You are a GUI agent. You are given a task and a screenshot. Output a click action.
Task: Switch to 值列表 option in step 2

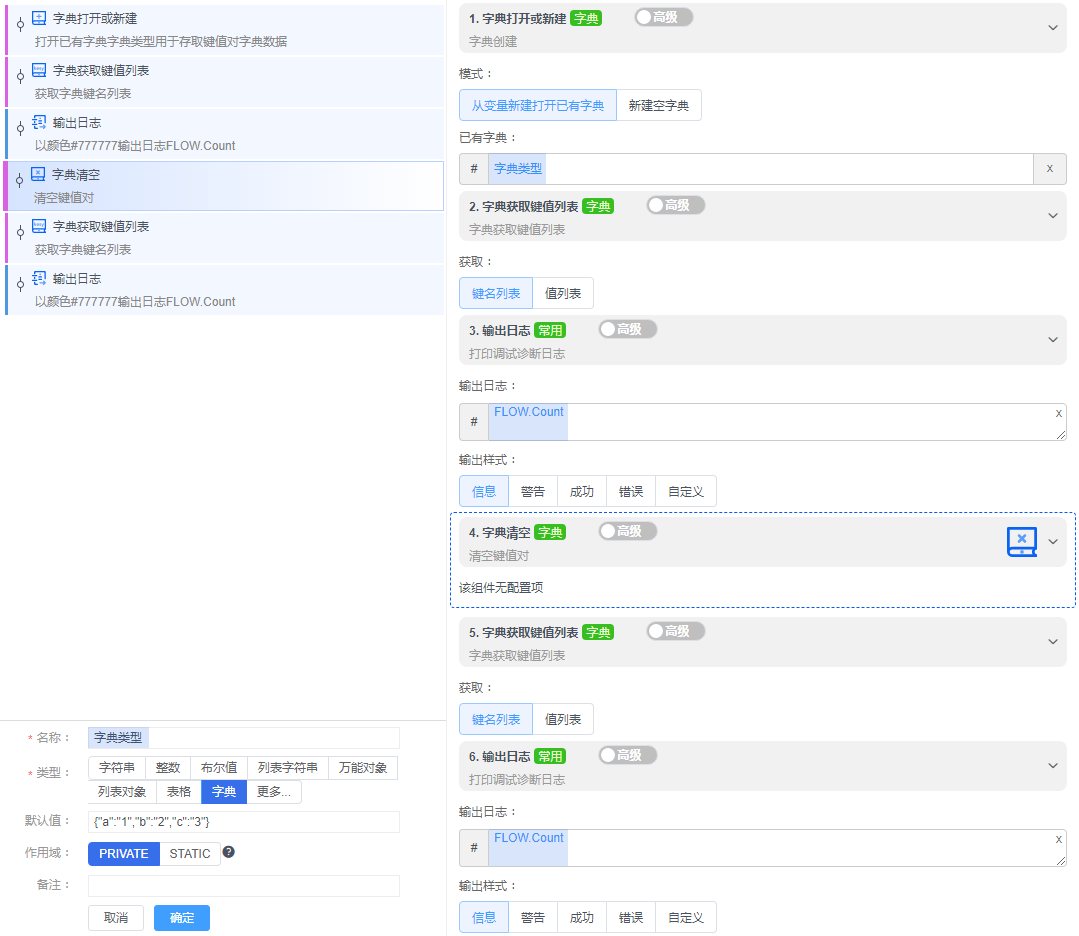pyautogui.click(x=563, y=293)
